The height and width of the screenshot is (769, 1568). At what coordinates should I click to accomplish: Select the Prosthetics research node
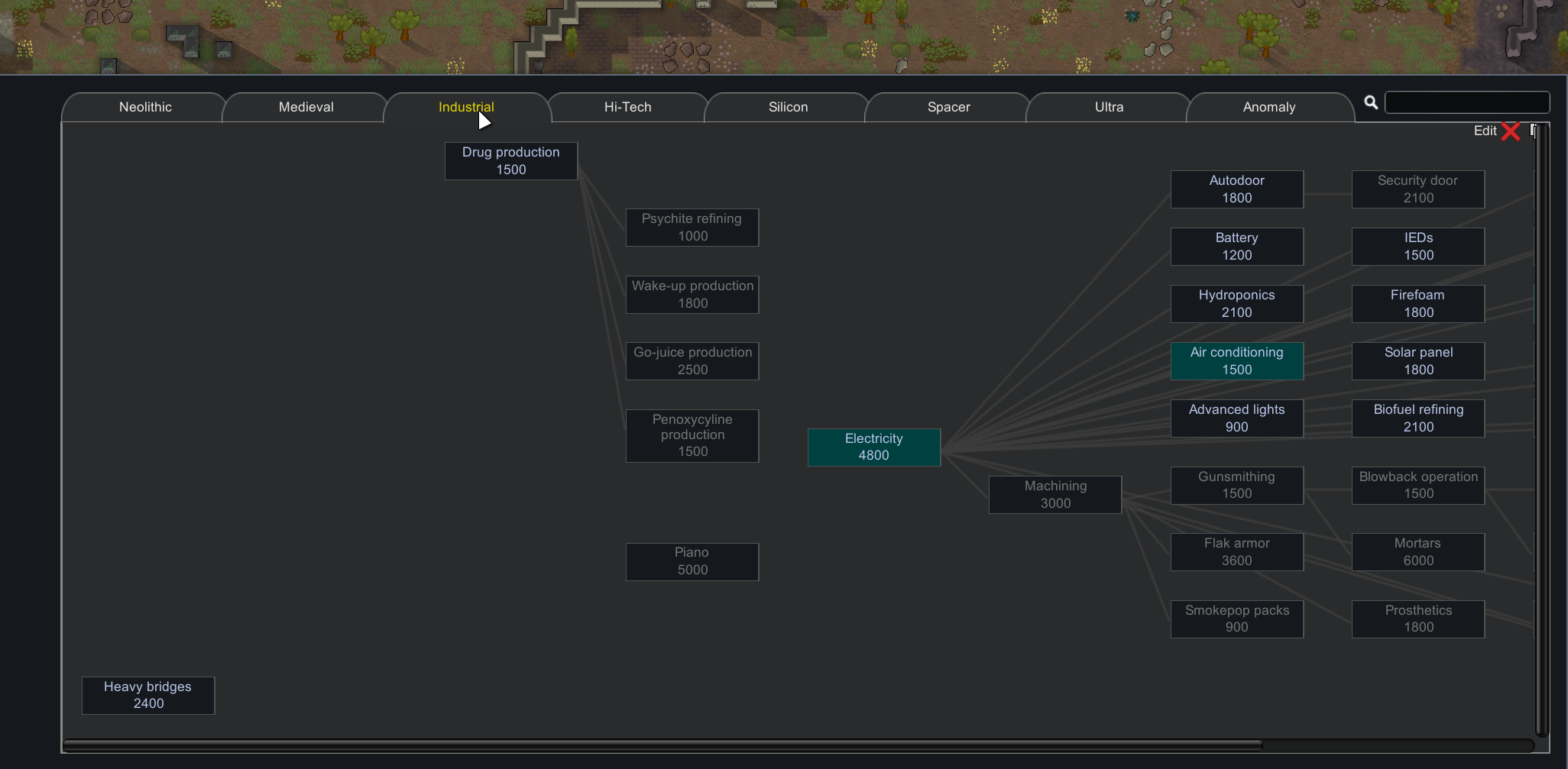pyautogui.click(x=1418, y=619)
